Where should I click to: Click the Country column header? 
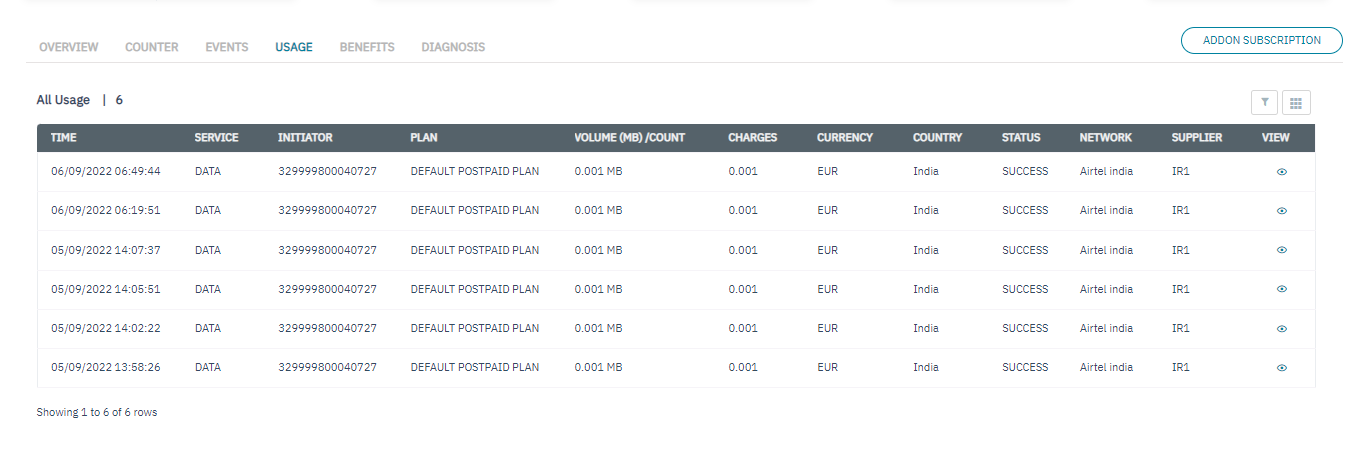[937, 138]
